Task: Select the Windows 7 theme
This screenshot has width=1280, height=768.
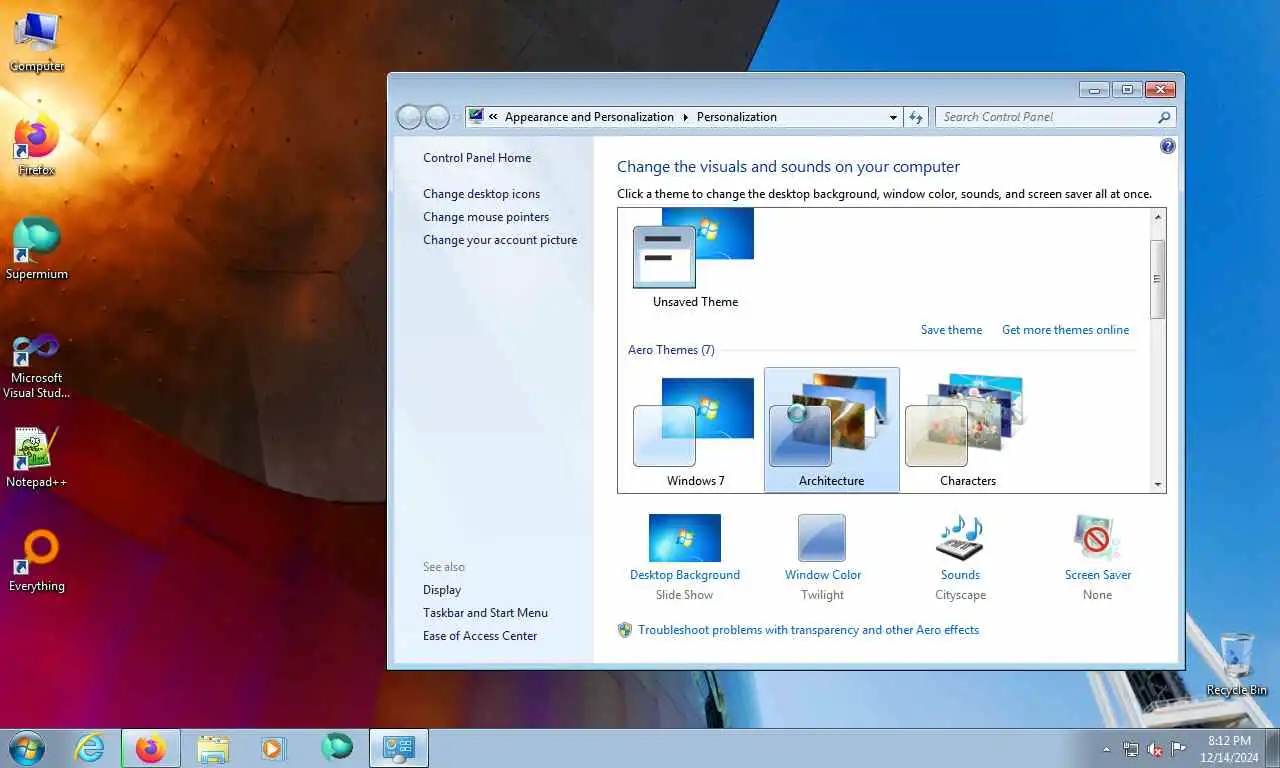Action: pos(695,431)
